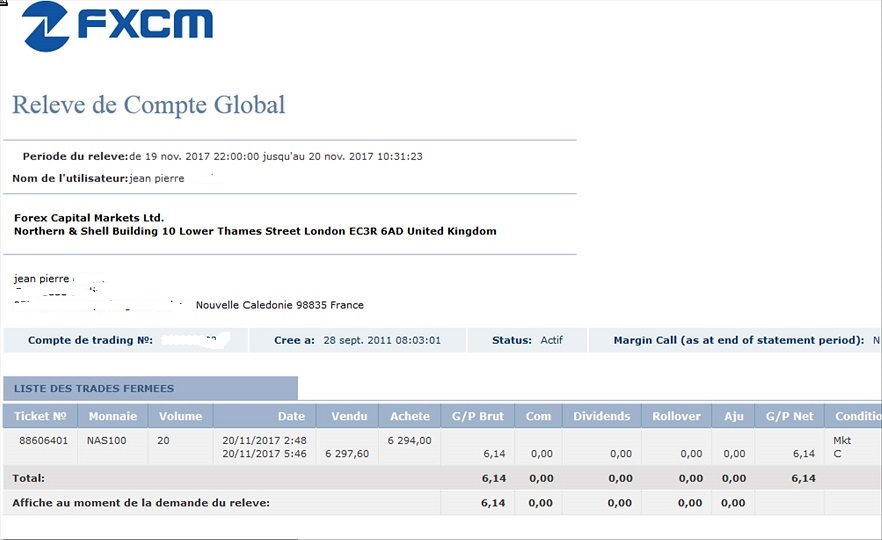The height and width of the screenshot is (540, 882).
Task: Click ticket number 88606401
Action: [x=43, y=440]
